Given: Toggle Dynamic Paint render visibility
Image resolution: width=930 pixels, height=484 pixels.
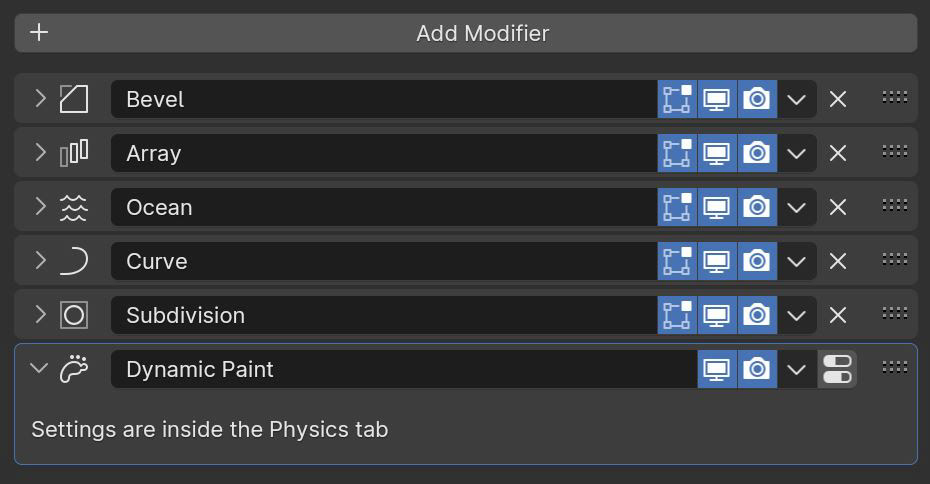Looking at the screenshot, I should [x=757, y=369].
